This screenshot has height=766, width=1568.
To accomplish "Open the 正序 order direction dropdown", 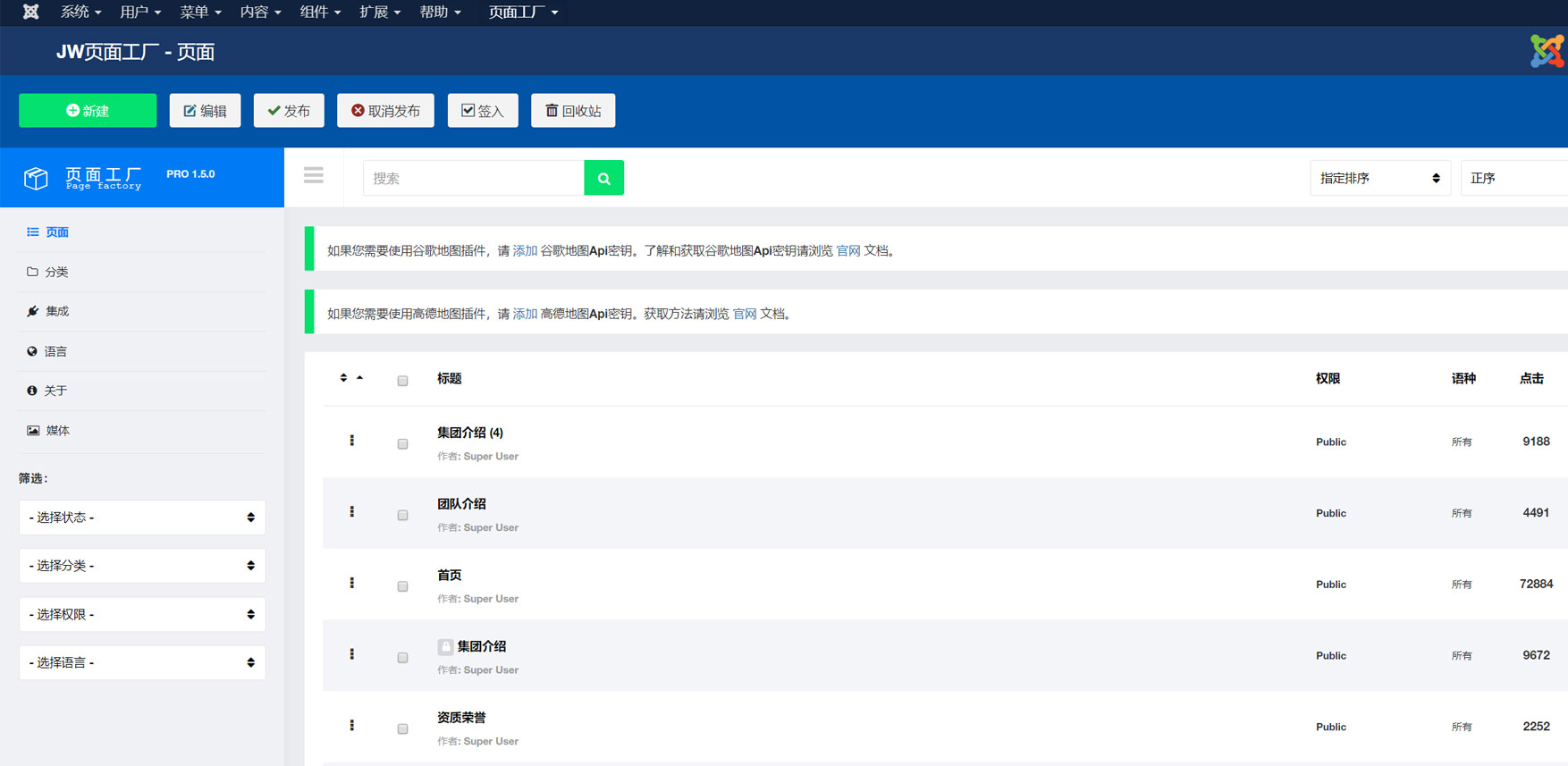I will pyautogui.click(x=1514, y=178).
